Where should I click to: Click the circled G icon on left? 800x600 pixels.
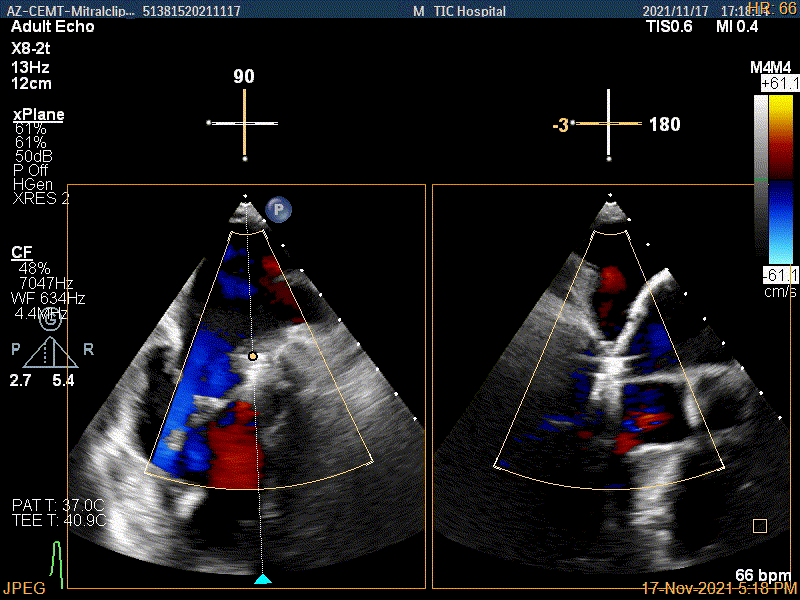coord(48,319)
